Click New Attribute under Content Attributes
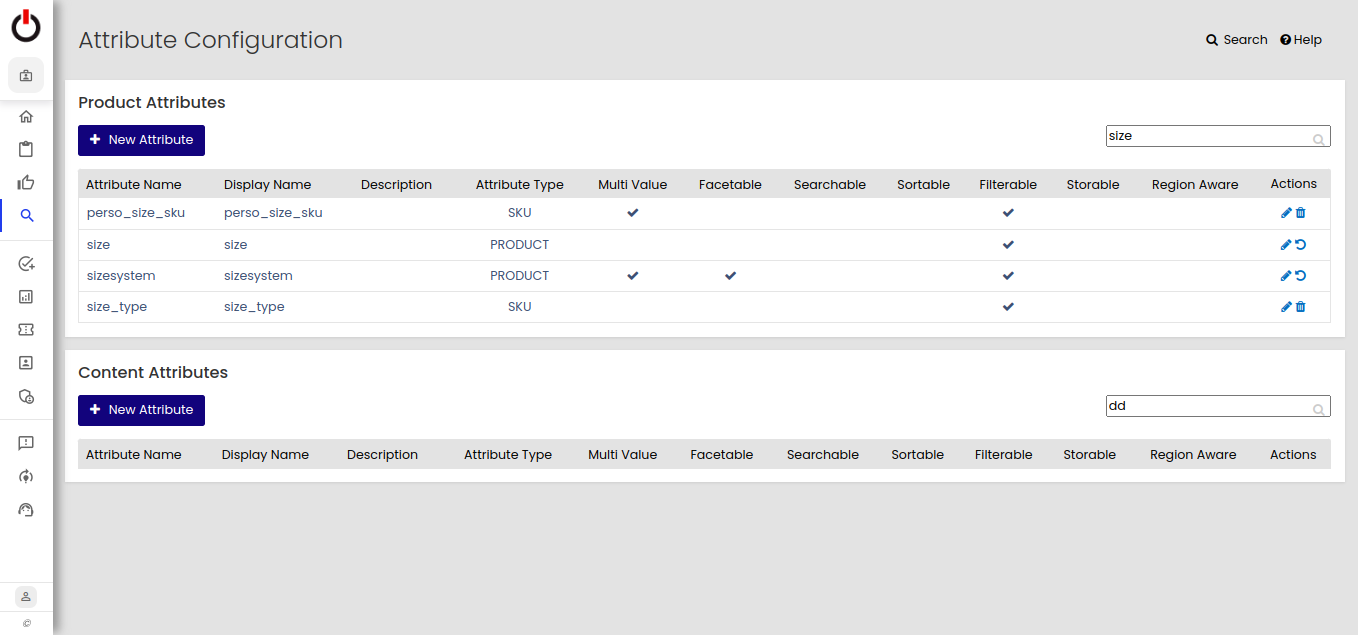The height and width of the screenshot is (635, 1358). [x=141, y=410]
